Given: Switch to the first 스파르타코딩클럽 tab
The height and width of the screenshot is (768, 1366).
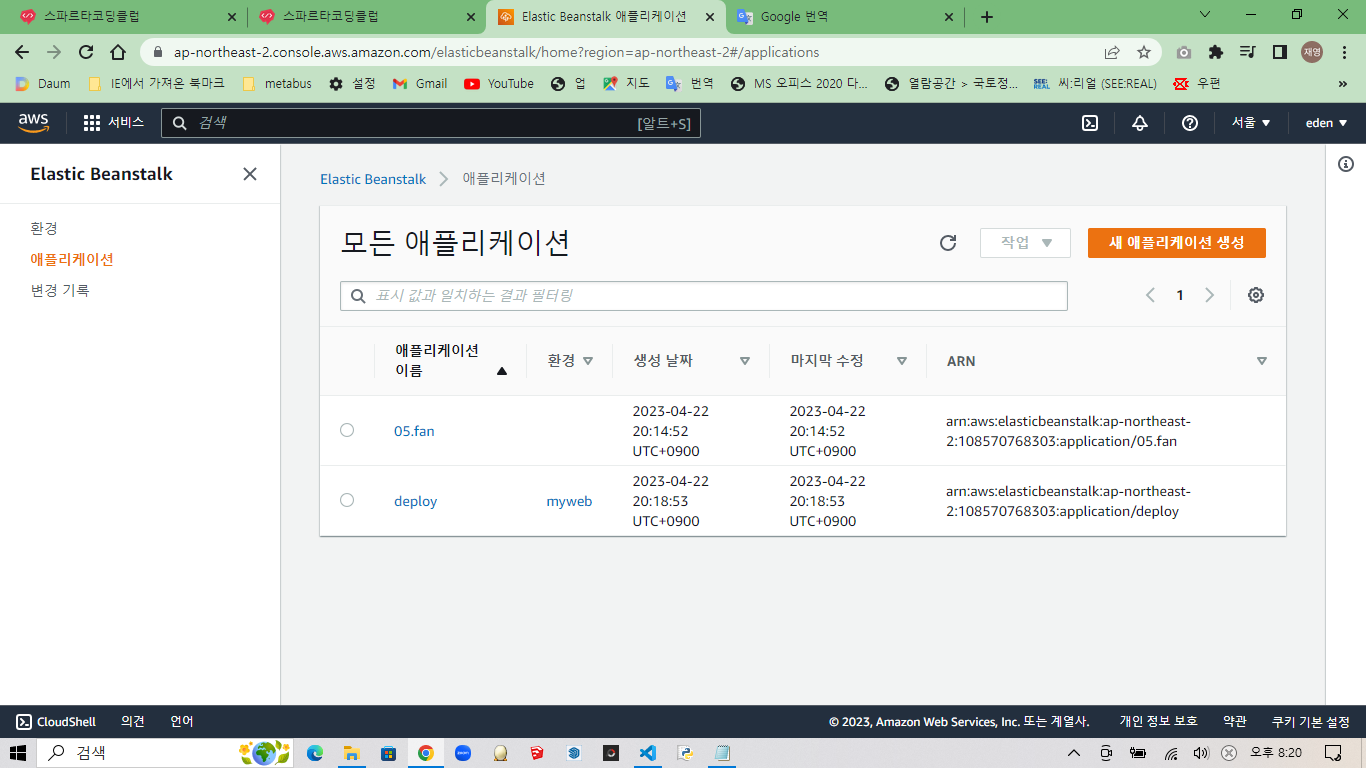Looking at the screenshot, I should pyautogui.click(x=129, y=17).
